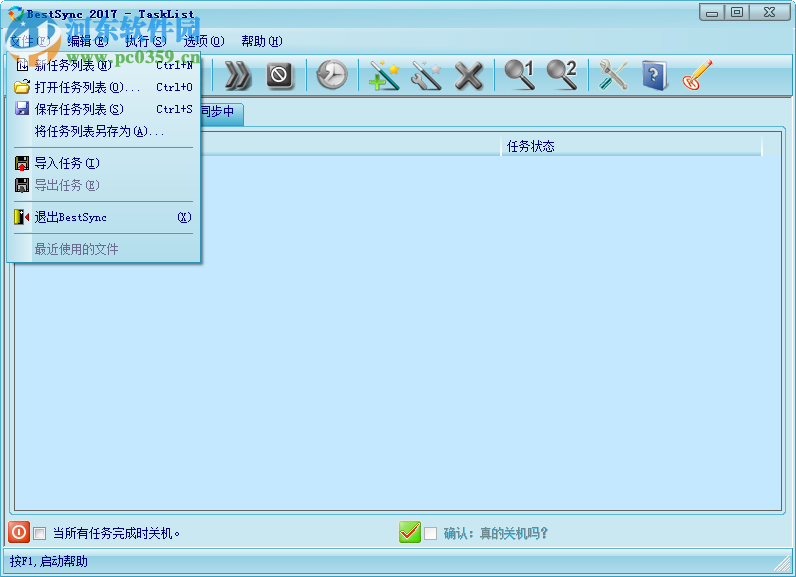Open the 帮助(H) menu
The width and height of the screenshot is (796, 577).
262,41
